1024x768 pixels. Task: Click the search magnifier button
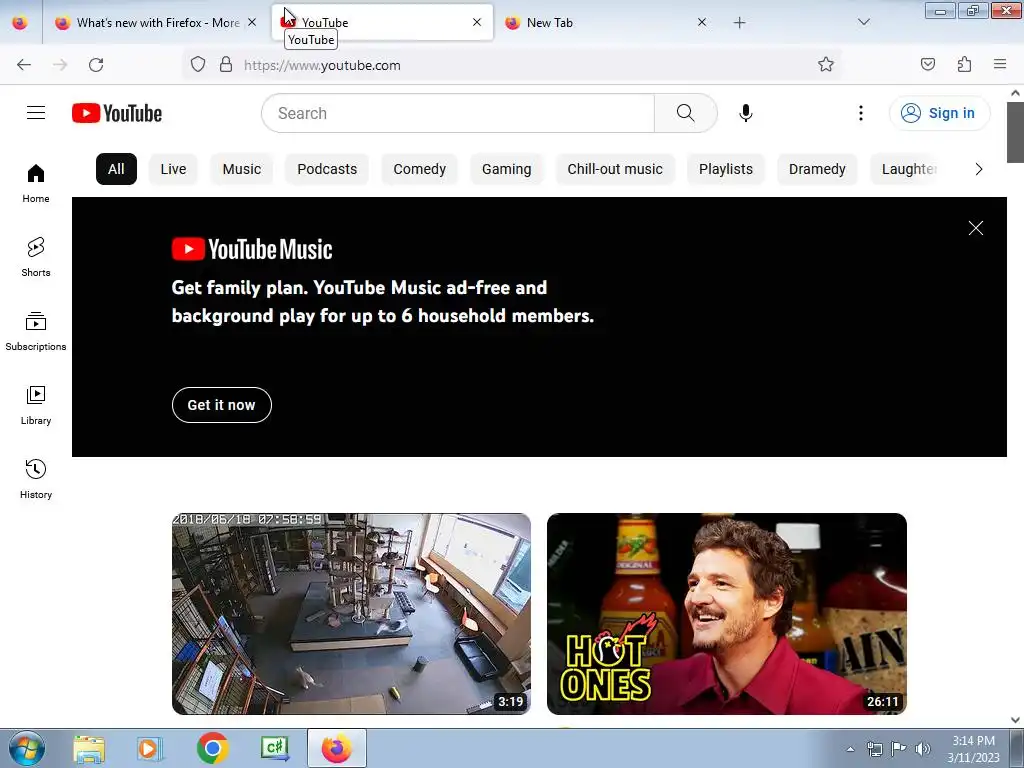pyautogui.click(x=686, y=113)
